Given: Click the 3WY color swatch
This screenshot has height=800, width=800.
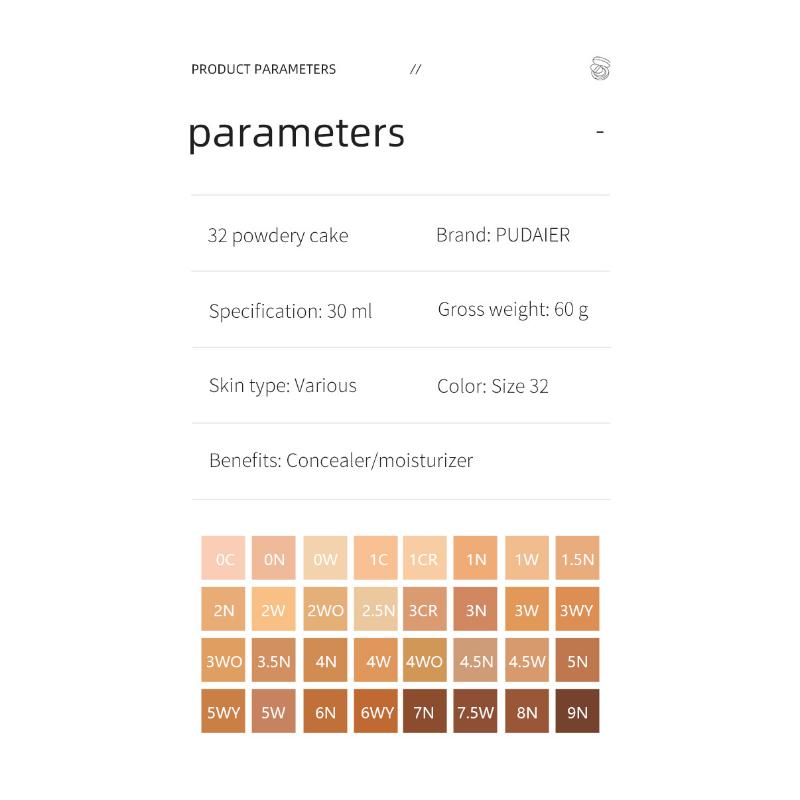Looking at the screenshot, I should pyautogui.click(x=577, y=610).
